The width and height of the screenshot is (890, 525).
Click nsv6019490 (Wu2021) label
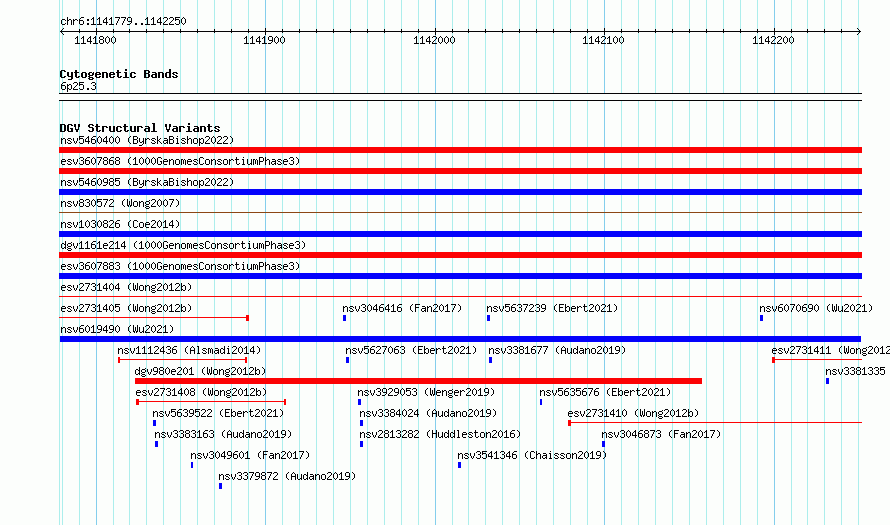click(x=117, y=329)
